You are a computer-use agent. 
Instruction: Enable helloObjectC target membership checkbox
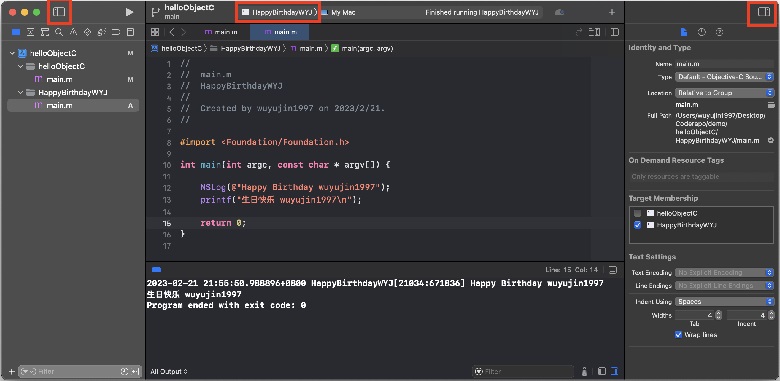[637, 213]
